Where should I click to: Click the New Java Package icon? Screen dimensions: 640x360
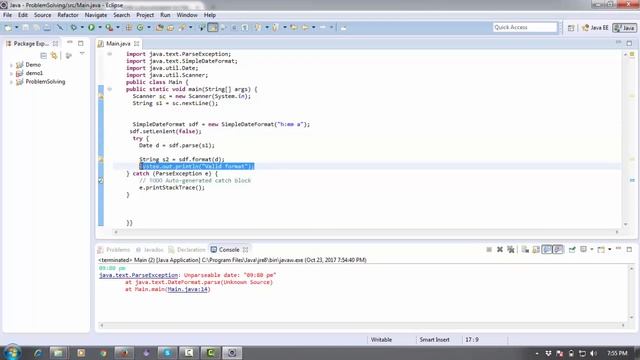[129, 28]
